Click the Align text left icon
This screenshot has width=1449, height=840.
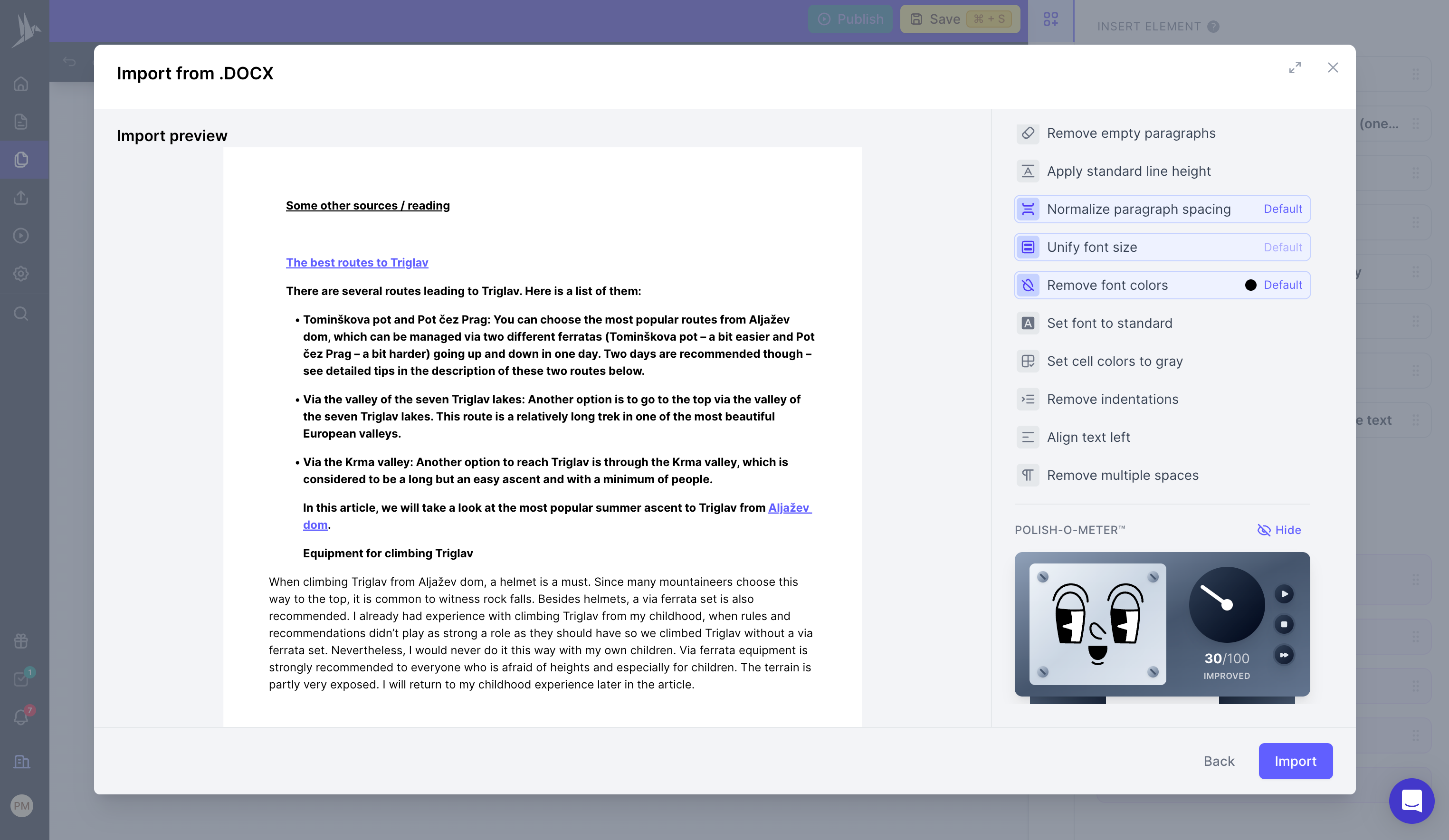coord(1028,438)
